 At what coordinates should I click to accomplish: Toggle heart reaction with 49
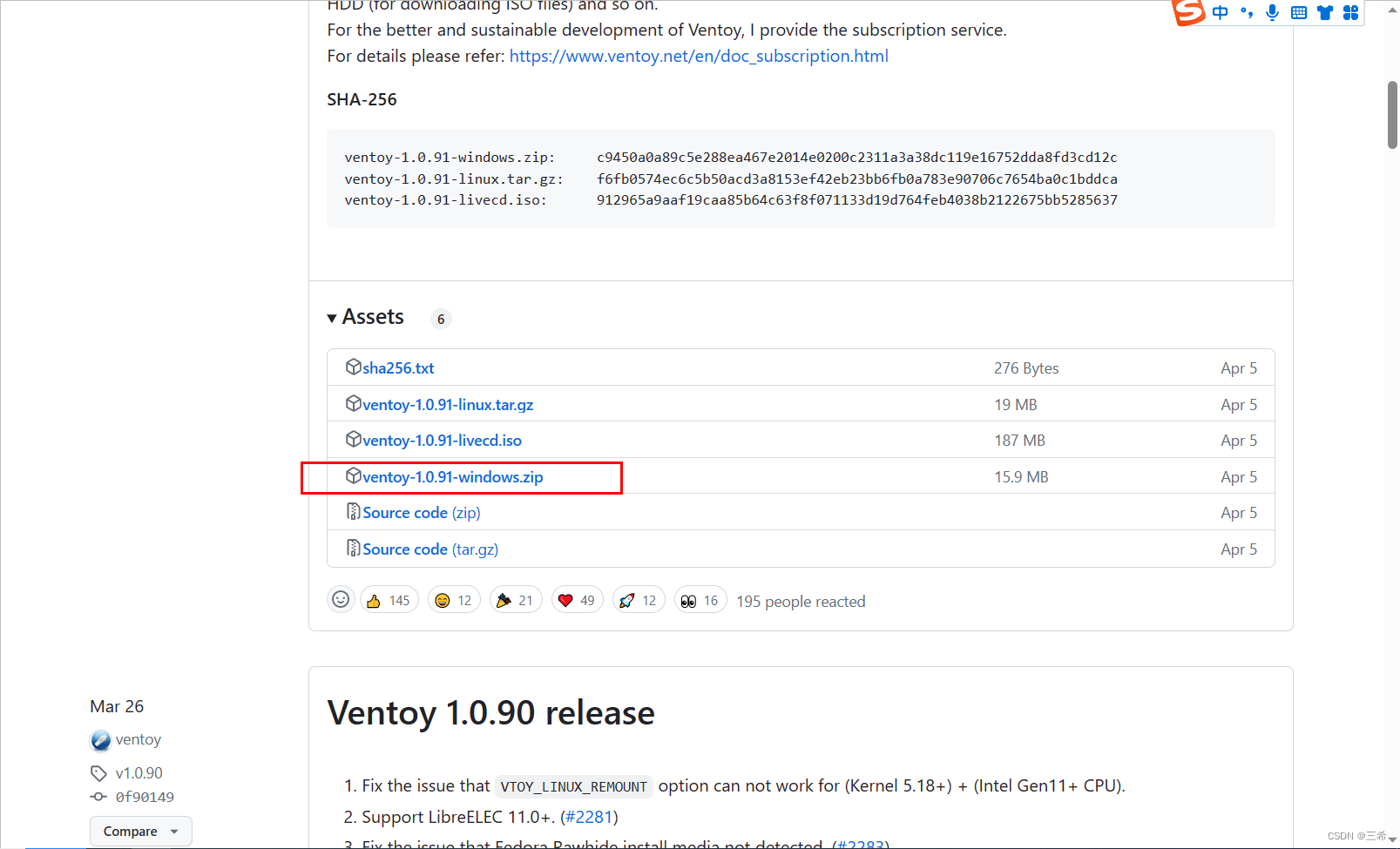(578, 600)
